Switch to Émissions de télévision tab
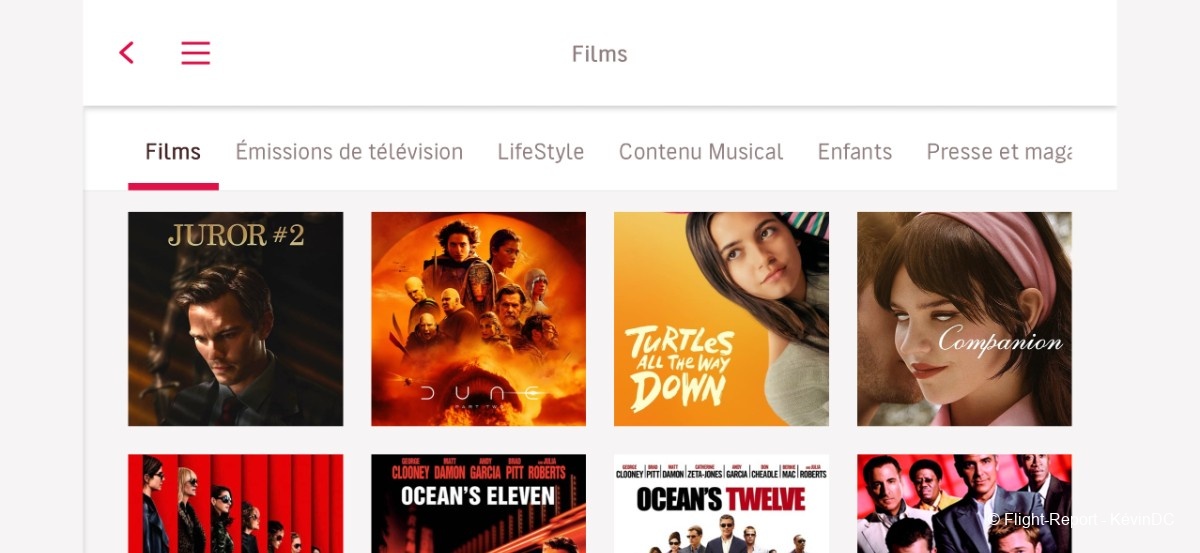This screenshot has width=1200, height=553. tap(349, 152)
